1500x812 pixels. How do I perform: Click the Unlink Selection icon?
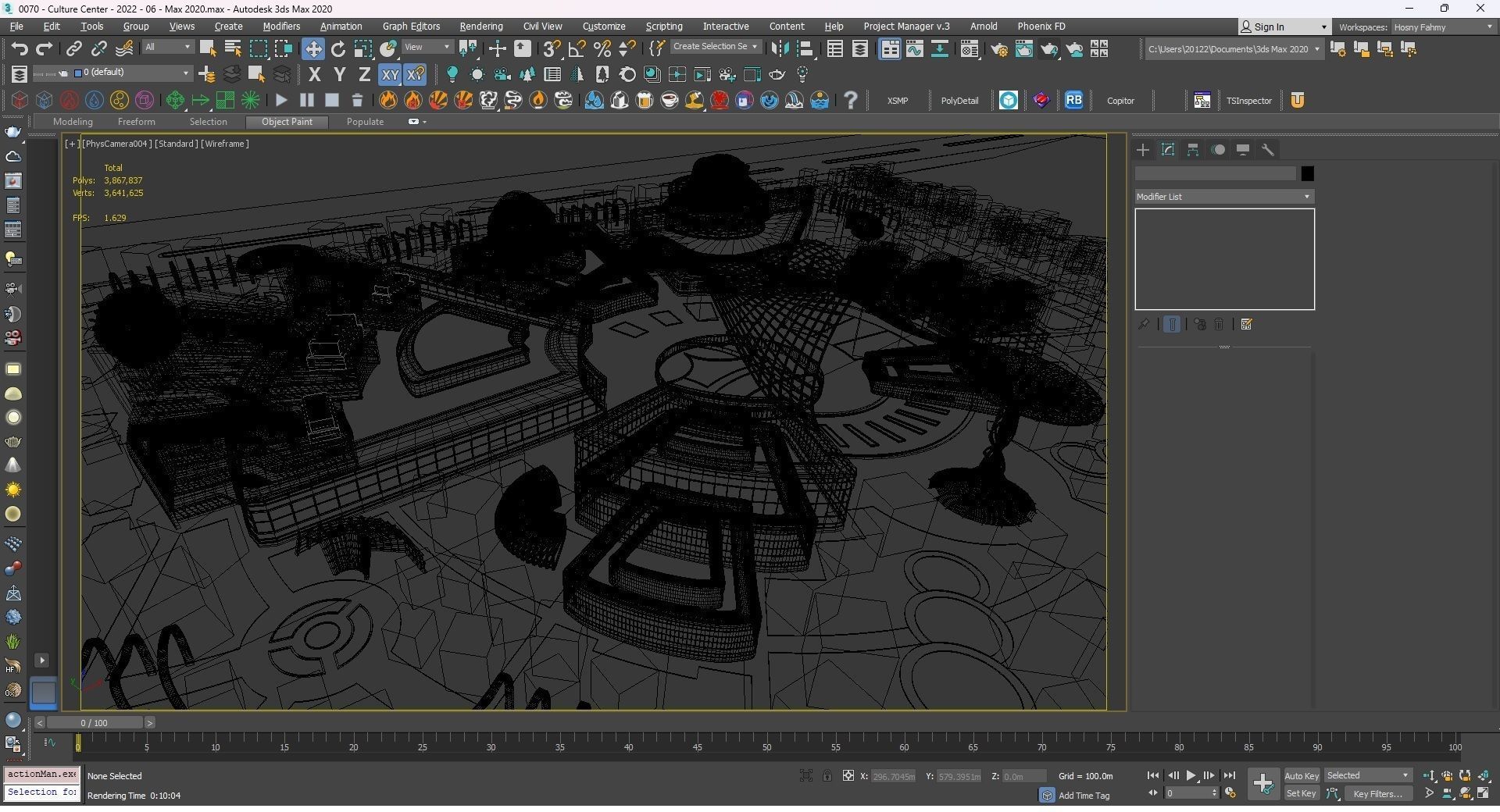click(98, 48)
